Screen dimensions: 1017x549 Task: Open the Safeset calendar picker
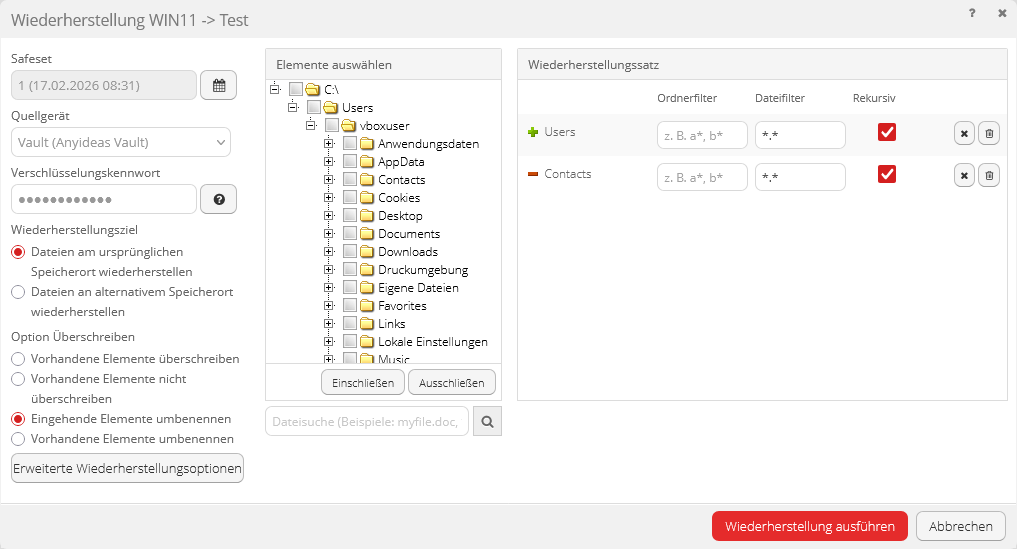[218, 85]
